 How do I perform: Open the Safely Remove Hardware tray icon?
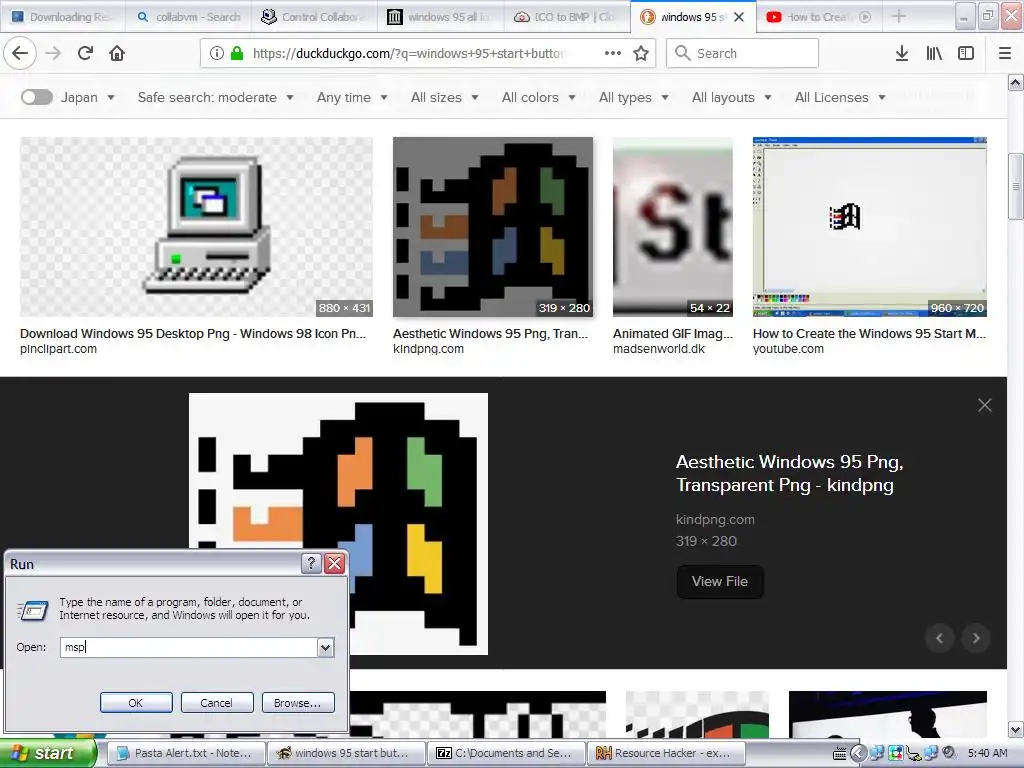coord(913,754)
